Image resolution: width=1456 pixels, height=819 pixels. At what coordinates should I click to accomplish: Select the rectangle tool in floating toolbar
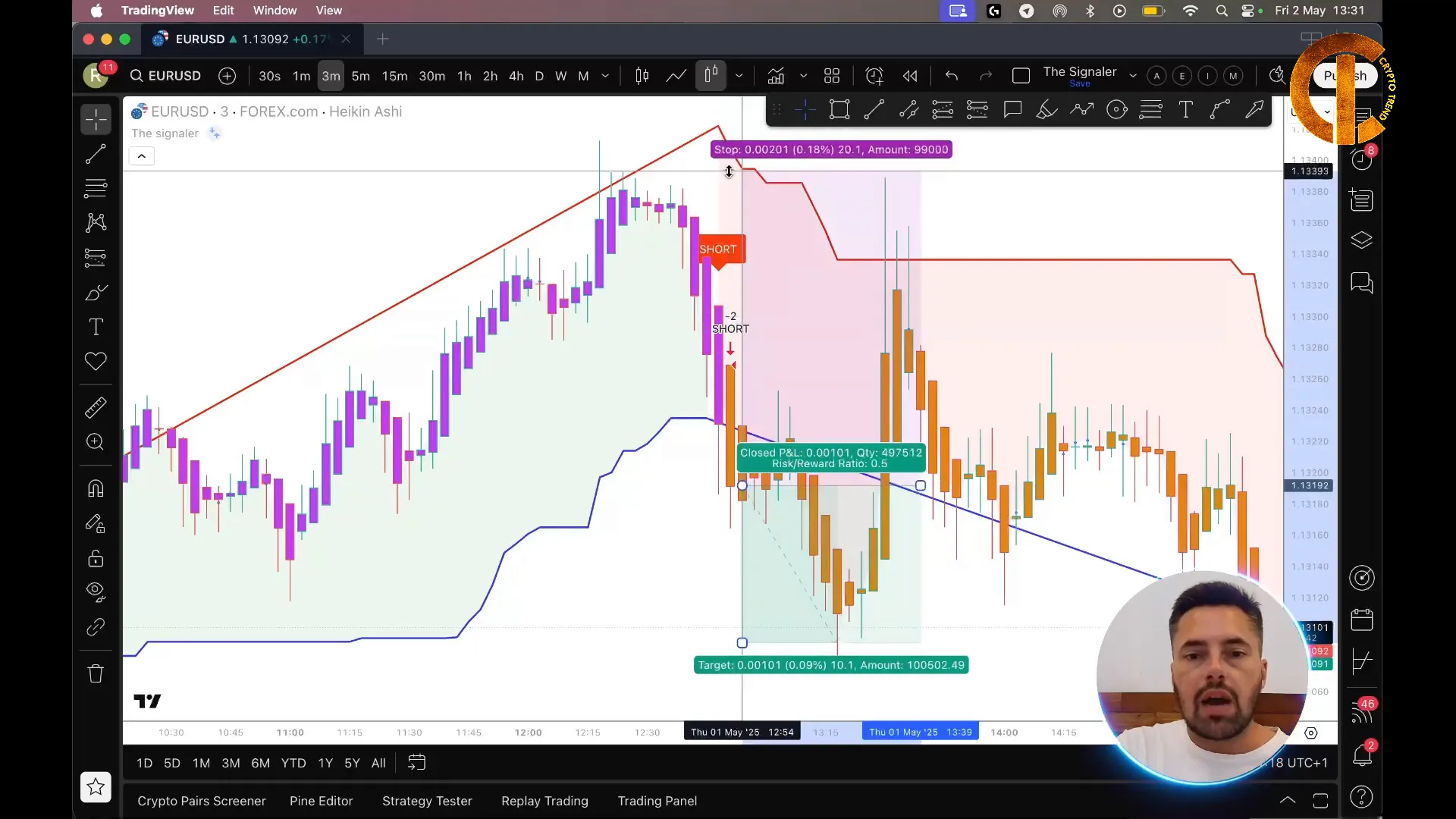[839, 110]
